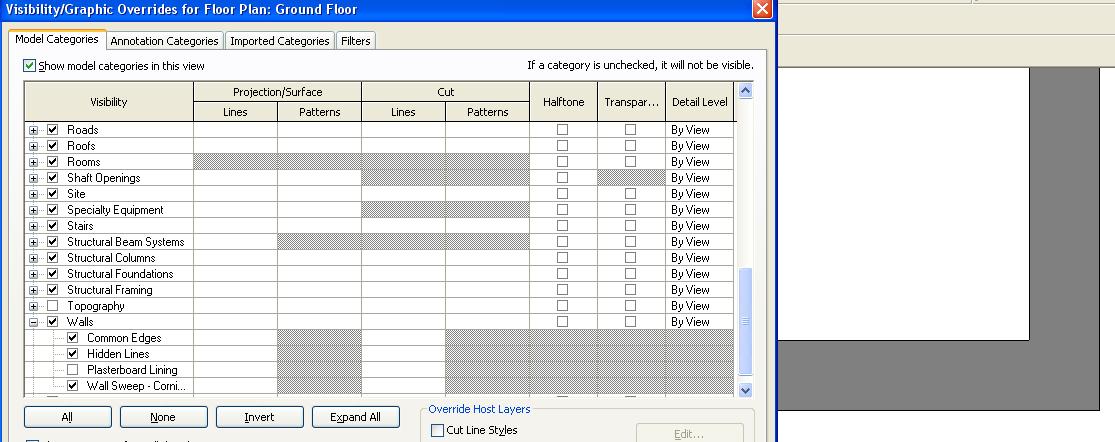Viewport: 1115px width, 442px height.
Task: Click the Expand All button
Action: [355, 417]
